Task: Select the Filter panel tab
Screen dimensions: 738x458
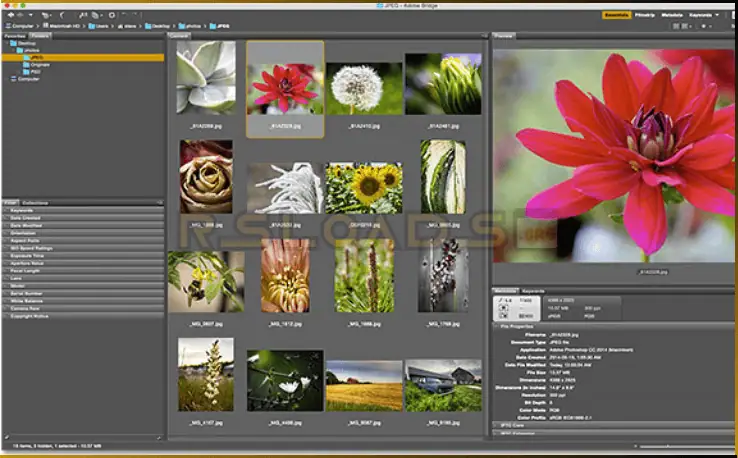Action: coord(10,203)
